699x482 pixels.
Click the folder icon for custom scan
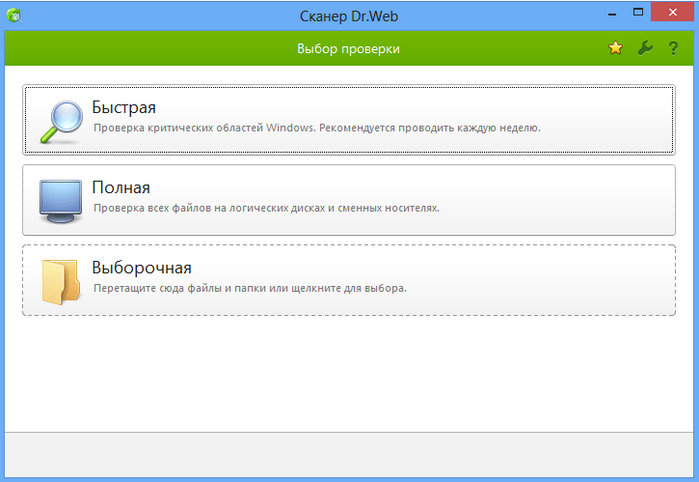[x=61, y=282]
